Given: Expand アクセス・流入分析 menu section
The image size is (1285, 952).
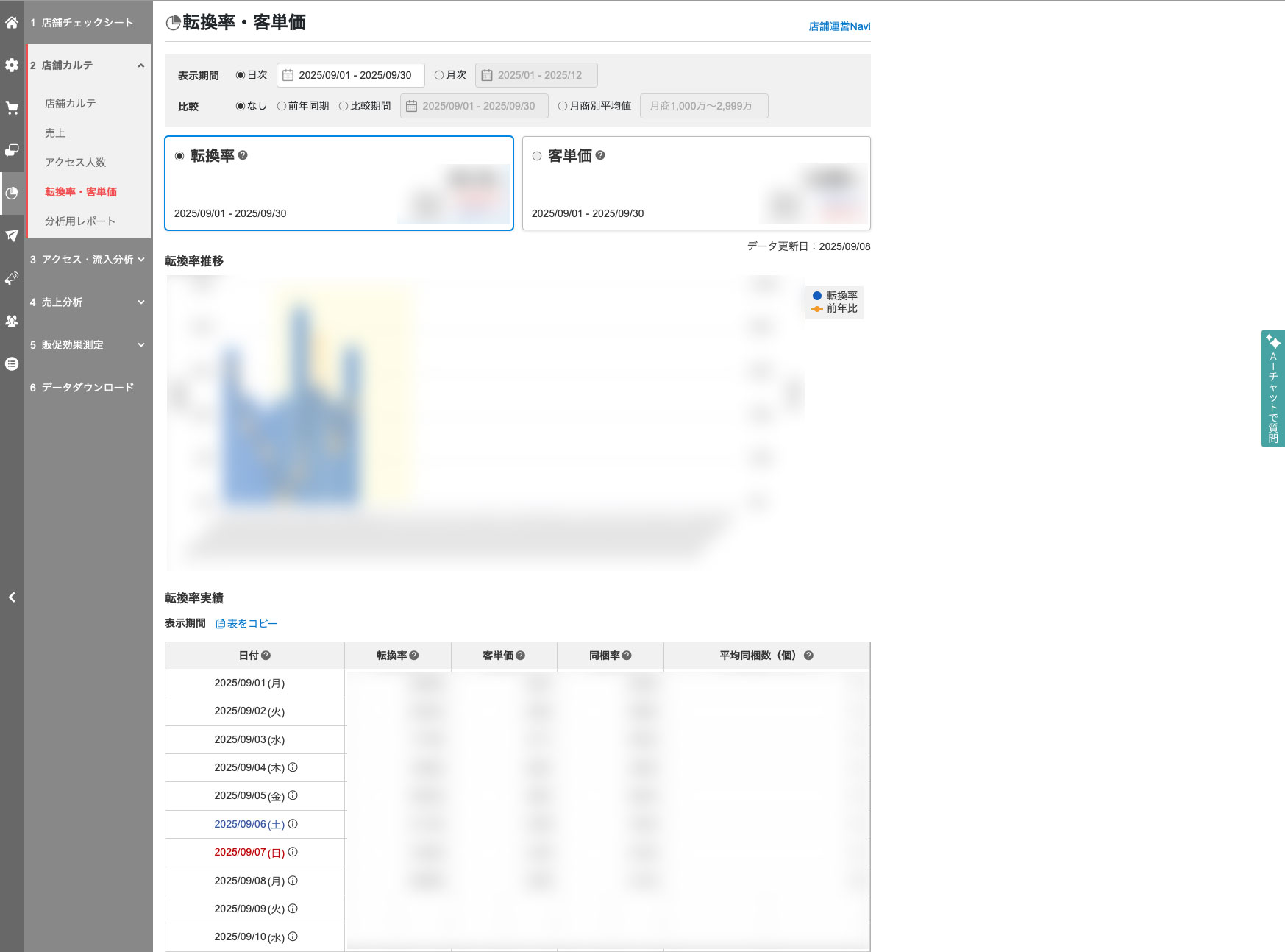Looking at the screenshot, I should click(88, 260).
